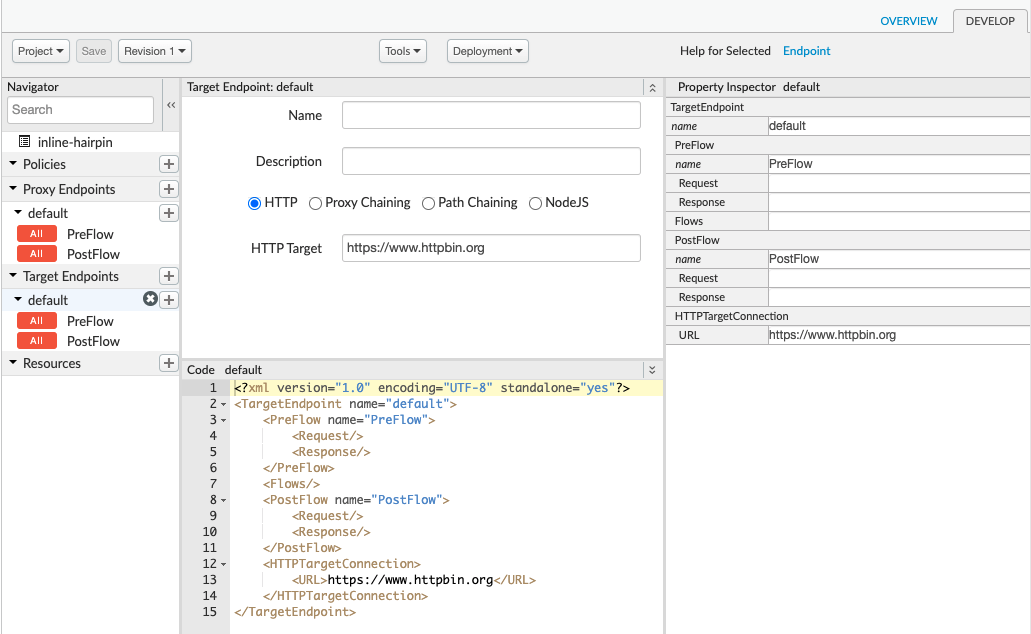Click the Flows value cell in Property Inspector
The height and width of the screenshot is (634, 1031).
pos(899,222)
